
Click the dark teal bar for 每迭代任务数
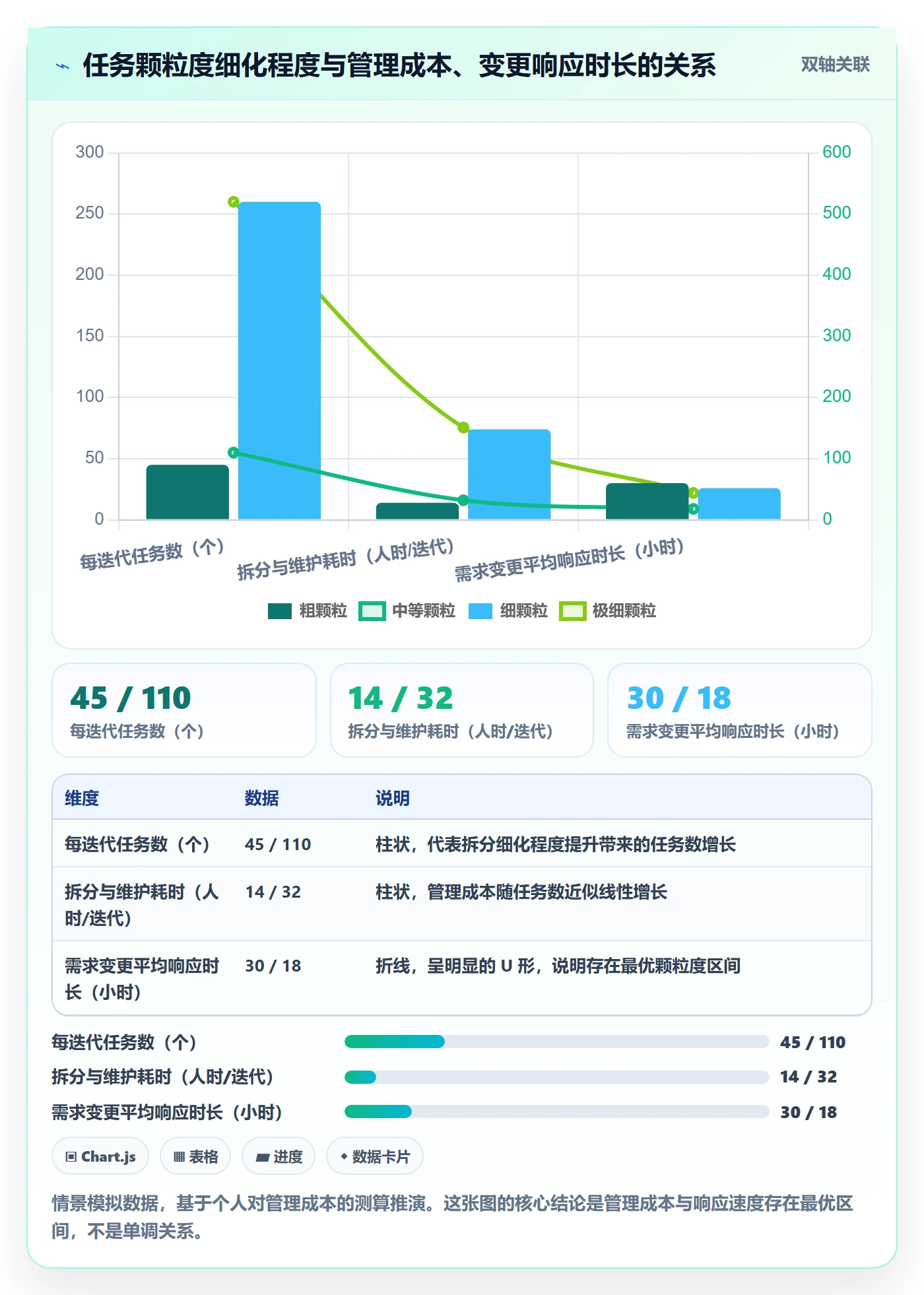point(187,492)
